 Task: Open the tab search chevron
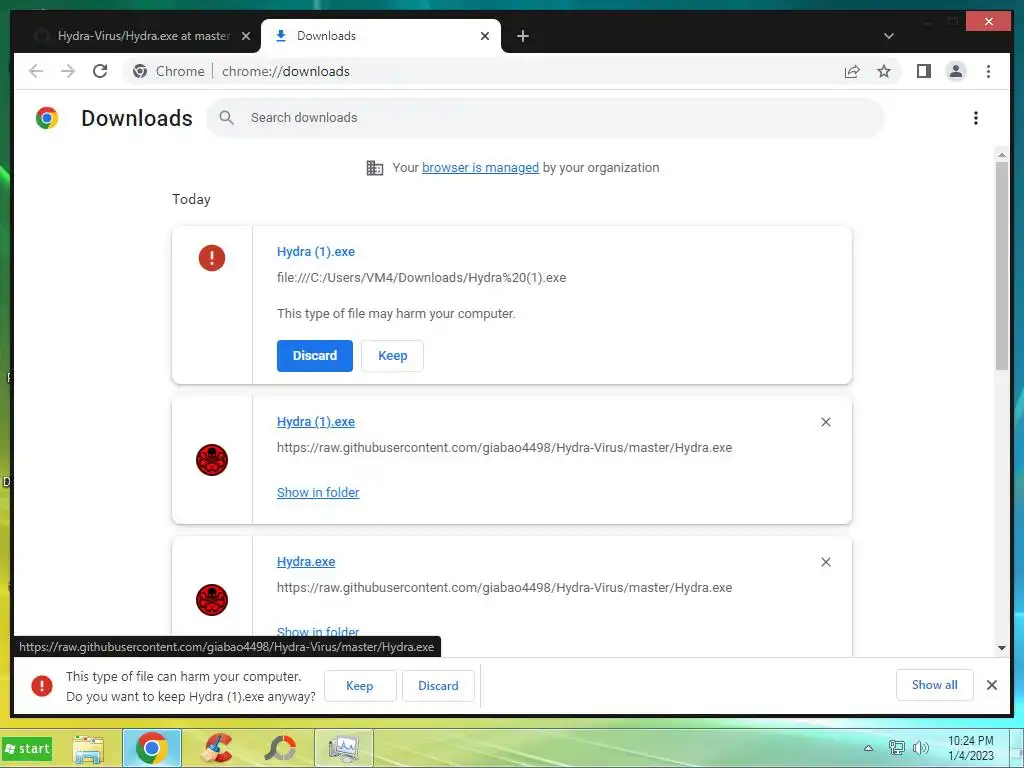[x=888, y=36]
